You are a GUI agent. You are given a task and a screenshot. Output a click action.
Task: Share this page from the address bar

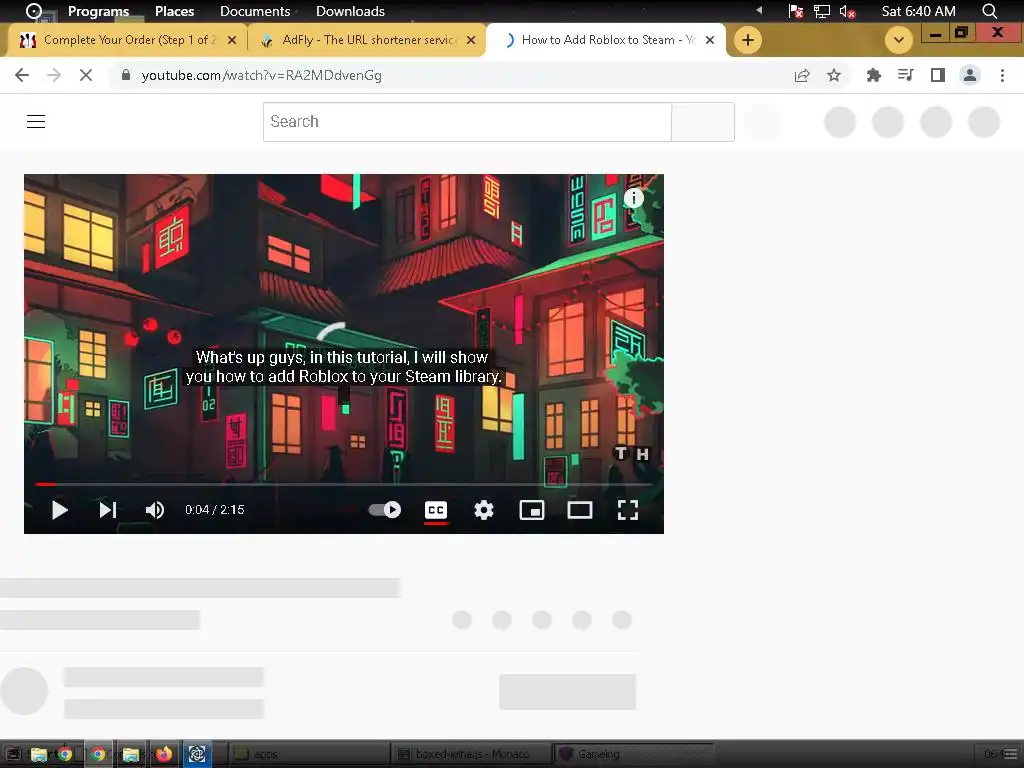point(802,75)
